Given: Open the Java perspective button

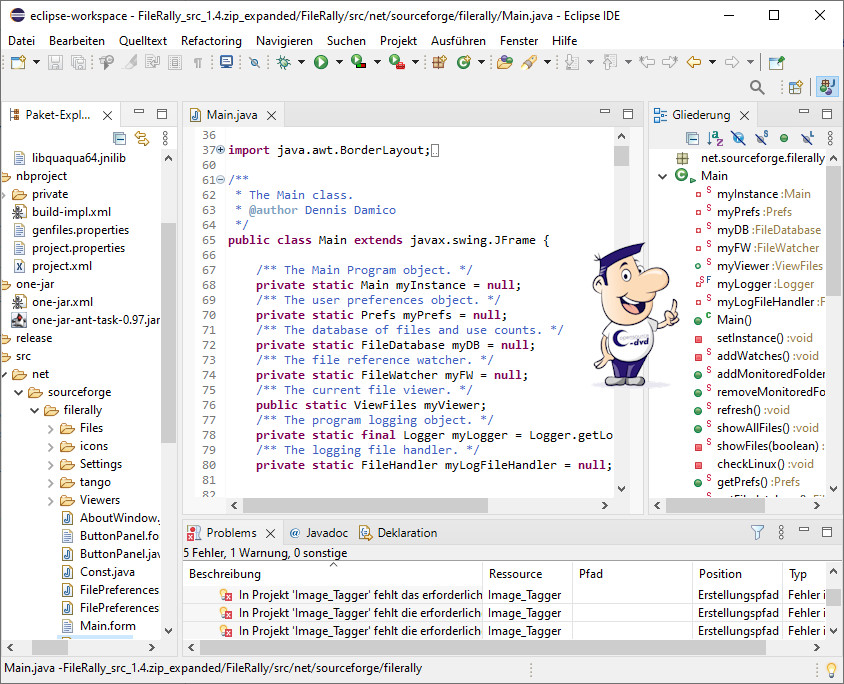Looking at the screenshot, I should point(828,88).
